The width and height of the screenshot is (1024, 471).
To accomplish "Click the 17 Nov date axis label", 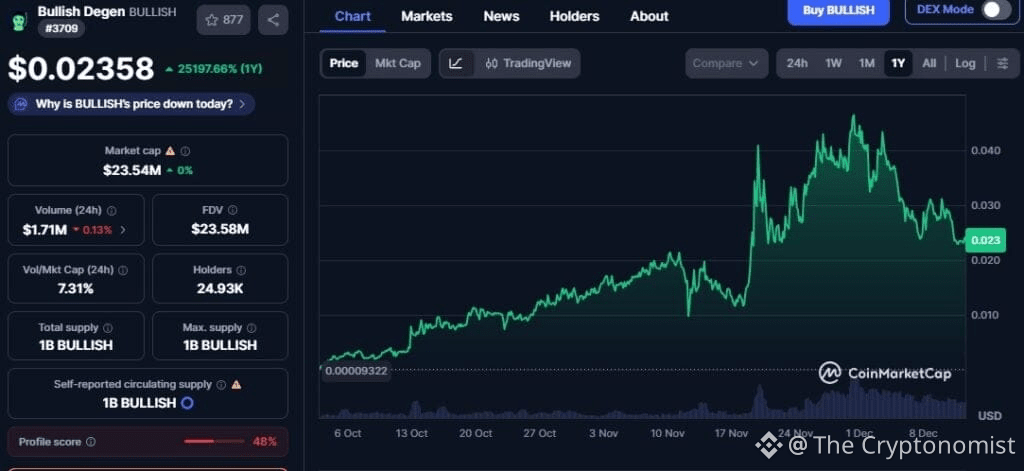I will click(731, 433).
